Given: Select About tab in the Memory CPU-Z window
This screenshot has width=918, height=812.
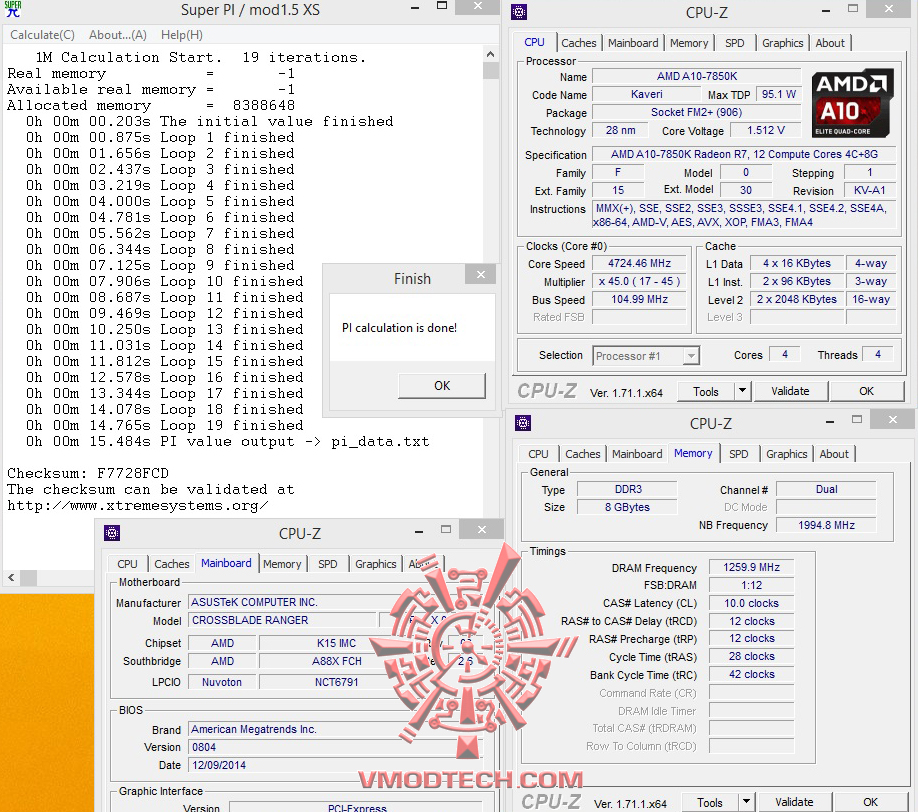Looking at the screenshot, I should tap(834, 454).
